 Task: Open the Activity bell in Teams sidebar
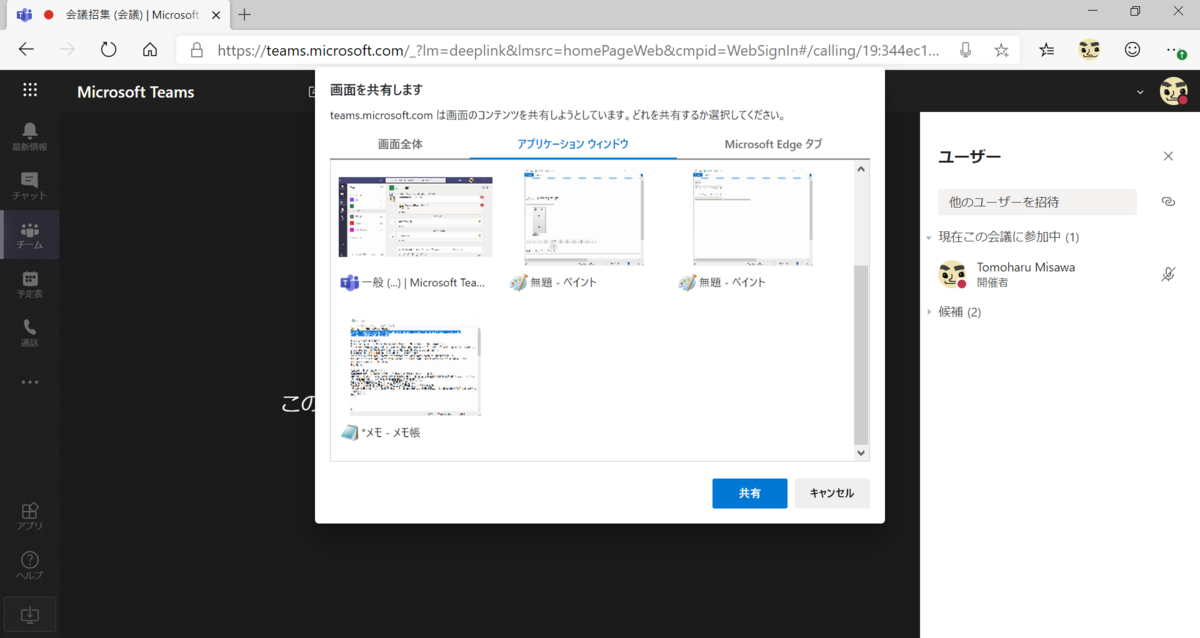(x=30, y=137)
